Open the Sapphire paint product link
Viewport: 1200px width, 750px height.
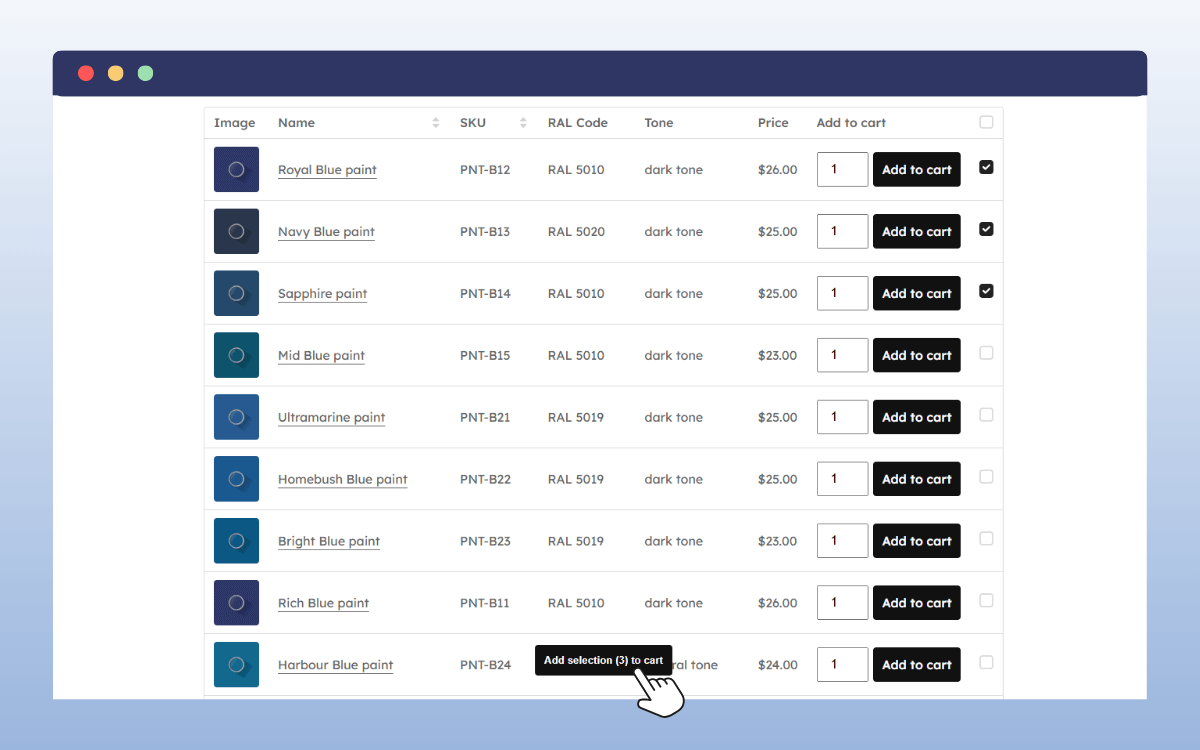322,294
